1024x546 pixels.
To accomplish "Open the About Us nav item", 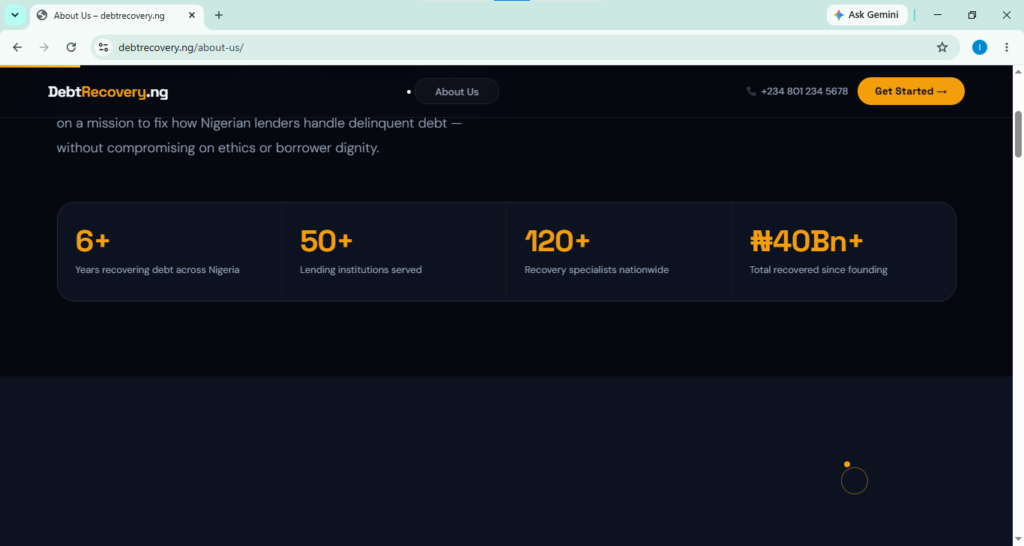I will point(456,91).
